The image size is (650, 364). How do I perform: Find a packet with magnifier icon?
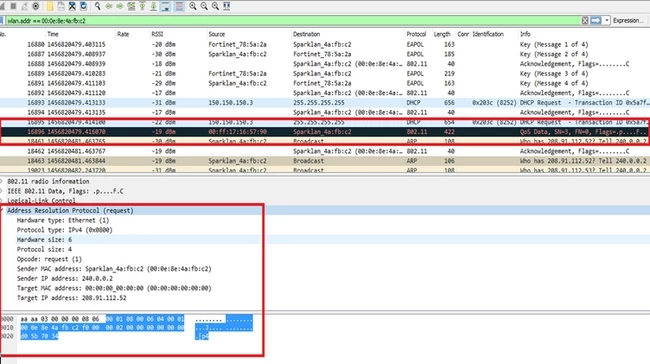[x=98, y=6]
